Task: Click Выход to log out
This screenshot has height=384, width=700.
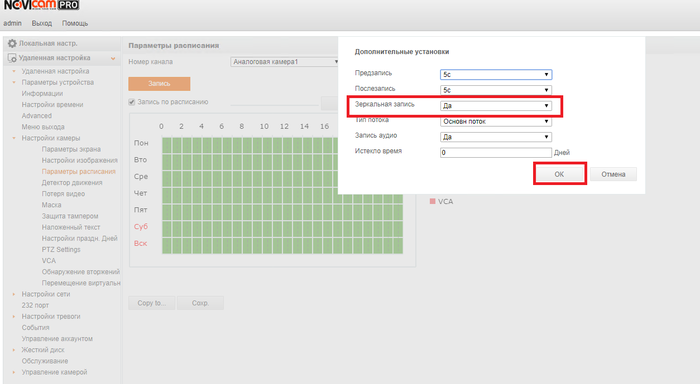Action: [x=42, y=23]
